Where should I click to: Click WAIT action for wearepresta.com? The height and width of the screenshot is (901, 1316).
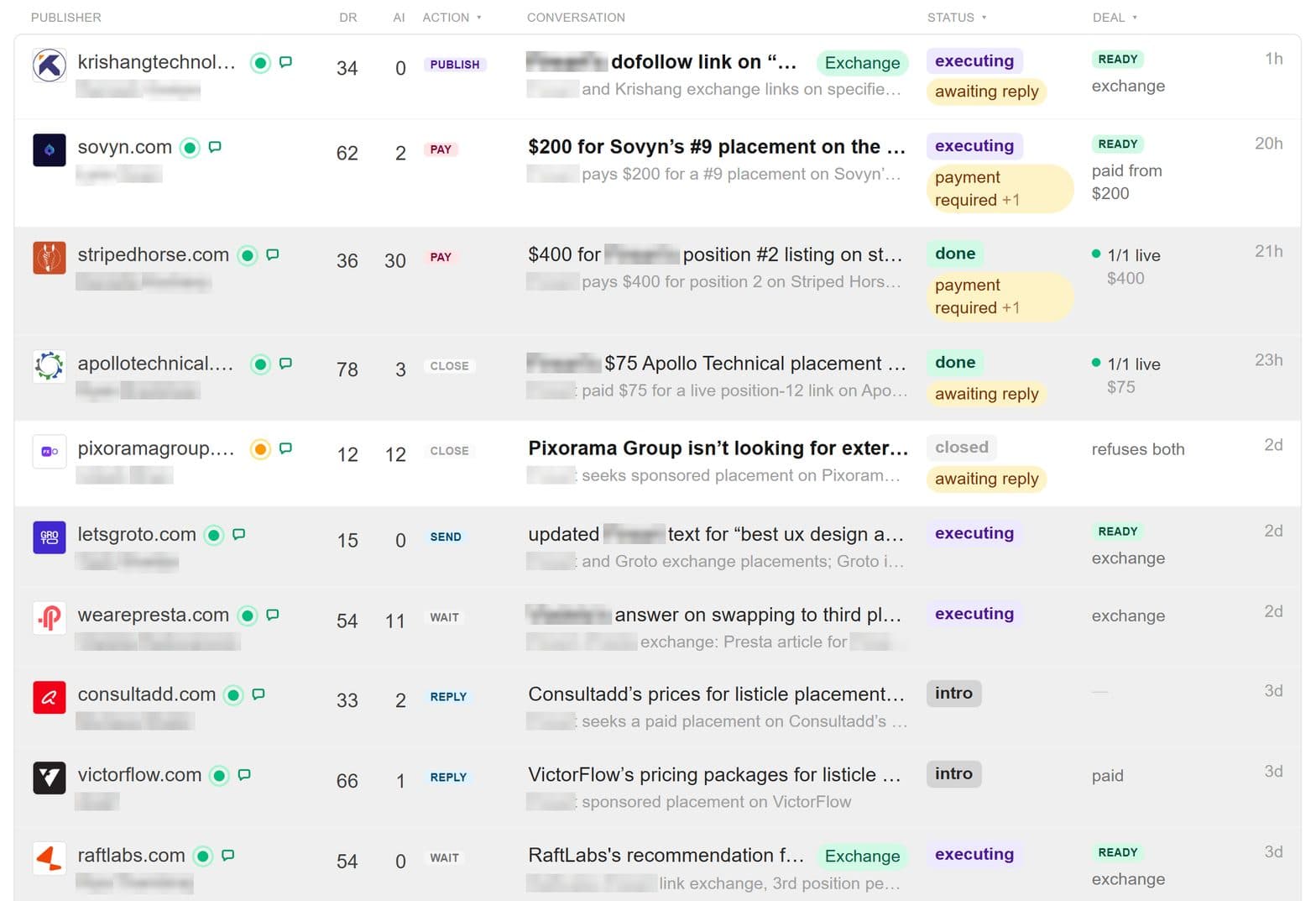[x=444, y=617]
